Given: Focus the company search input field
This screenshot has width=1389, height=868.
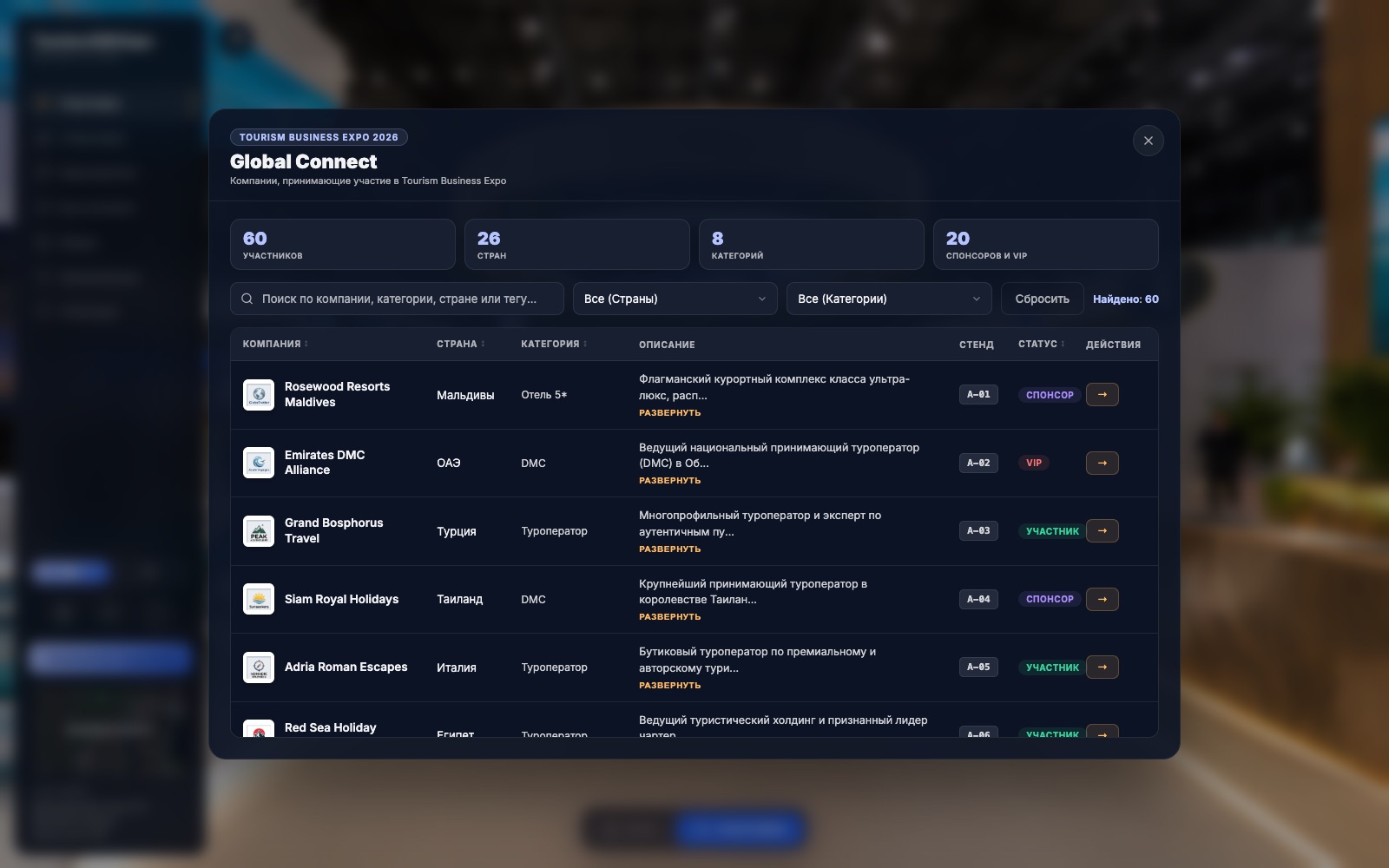Looking at the screenshot, I should tap(397, 299).
